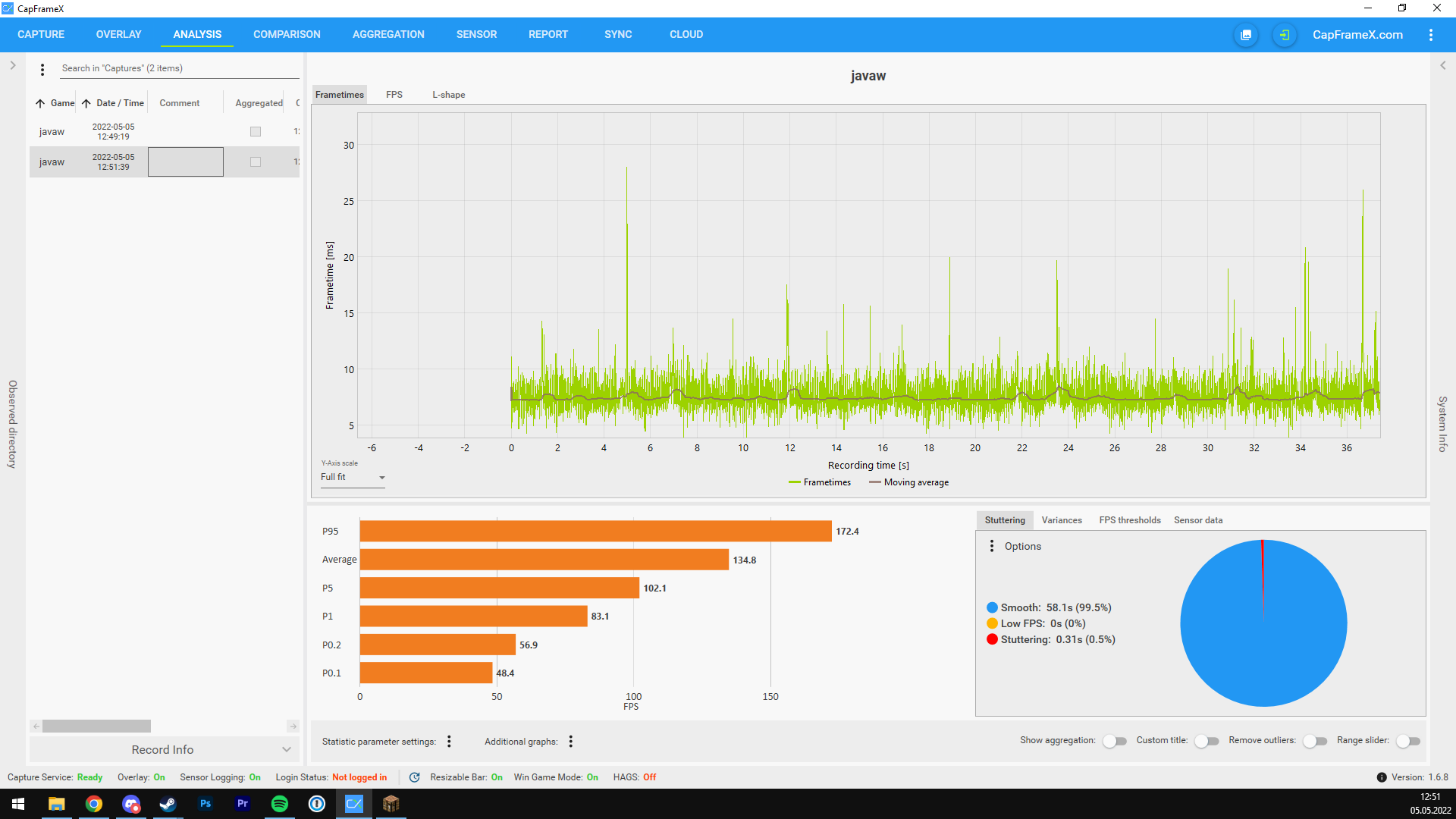Viewport: 1456px width, 819px height.
Task: Open captures list three-dot menu
Action: (x=42, y=69)
